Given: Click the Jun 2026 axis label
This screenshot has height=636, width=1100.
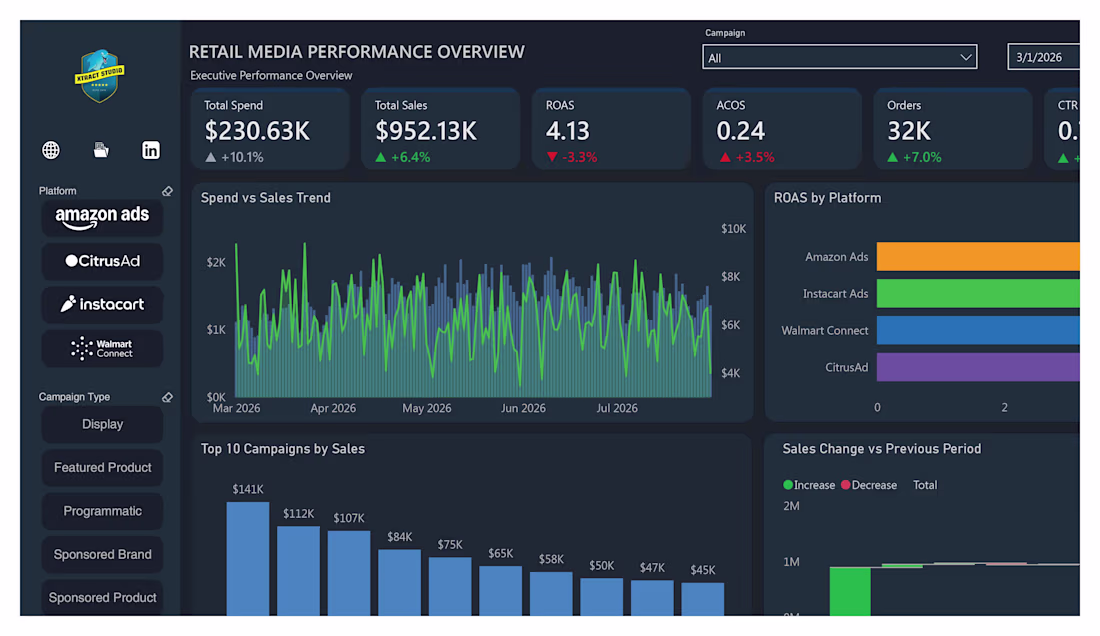Looking at the screenshot, I should [x=523, y=408].
